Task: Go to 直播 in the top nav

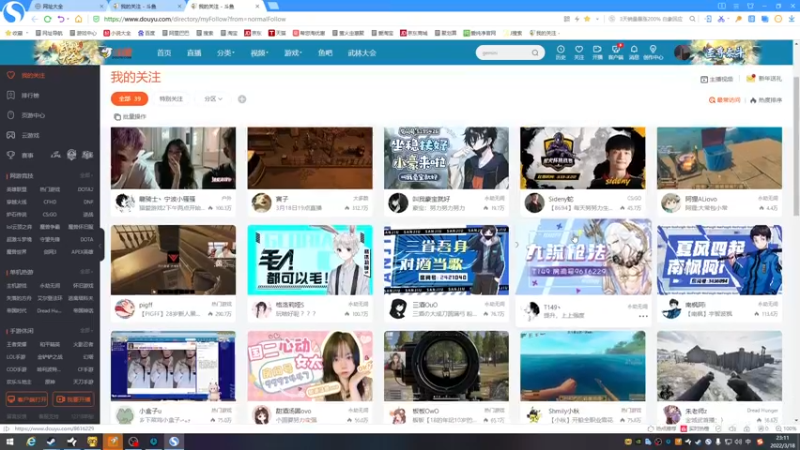Action: pos(194,53)
